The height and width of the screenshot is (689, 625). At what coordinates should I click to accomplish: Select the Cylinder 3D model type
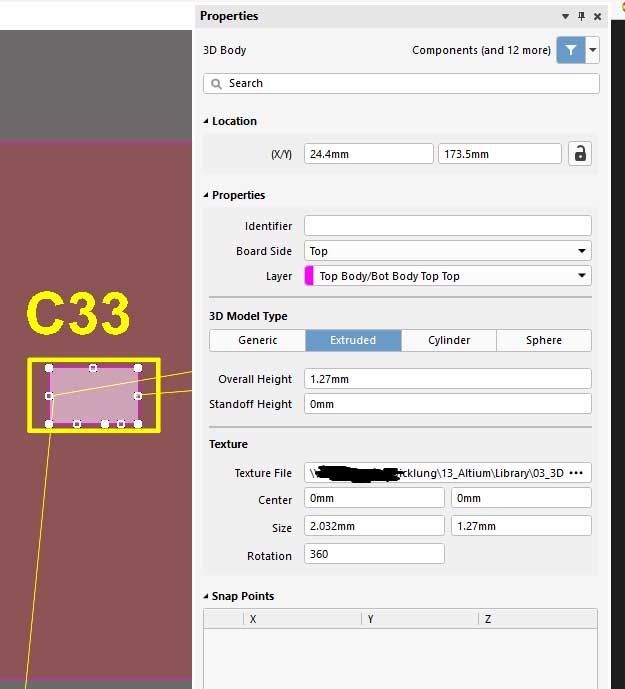449,340
